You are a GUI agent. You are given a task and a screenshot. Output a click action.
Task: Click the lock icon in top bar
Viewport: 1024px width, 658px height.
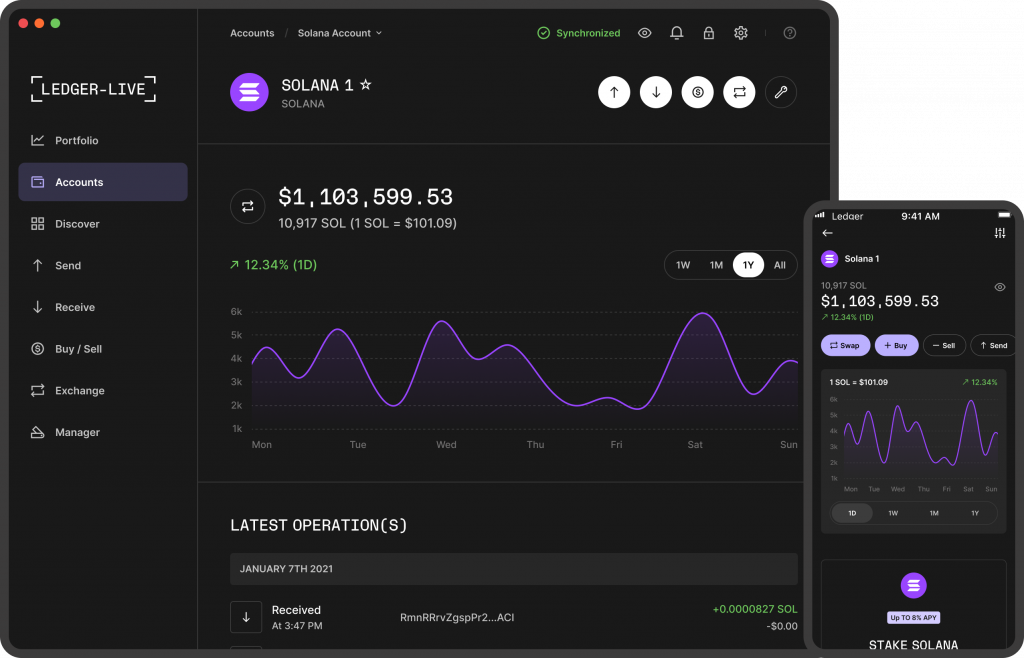tap(709, 33)
